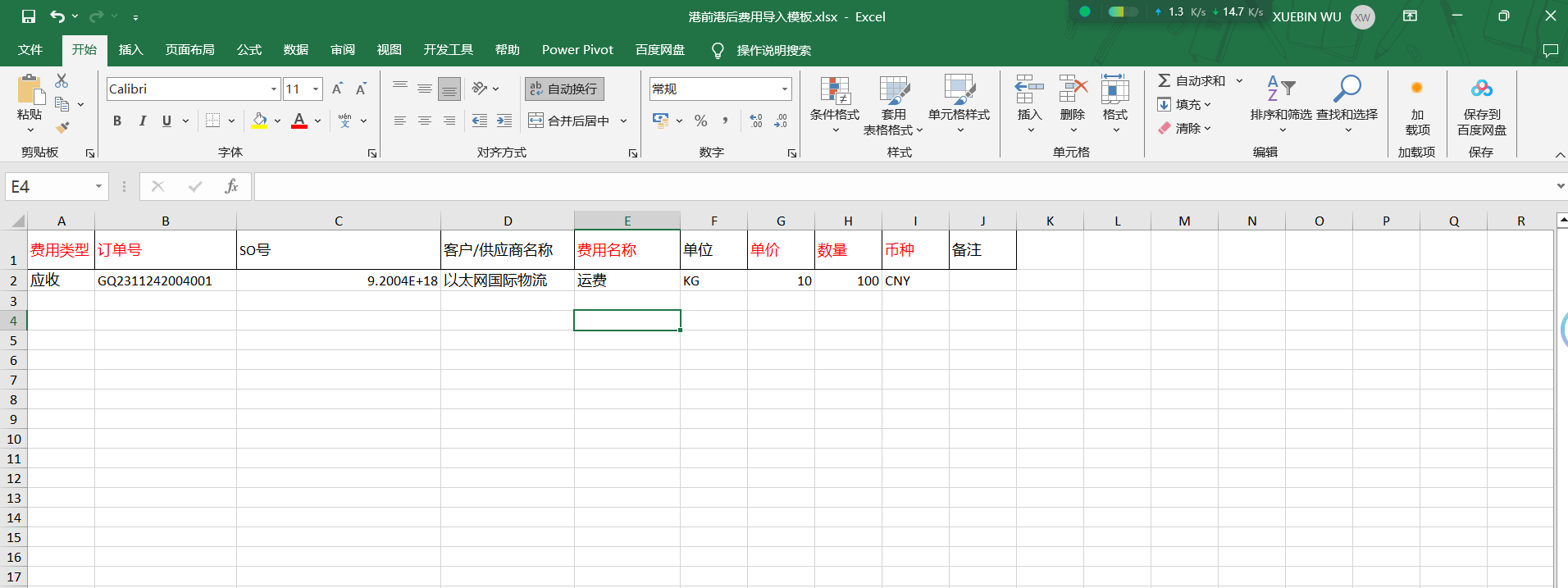
Task: Toggle align left horizontally
Action: pos(400,121)
